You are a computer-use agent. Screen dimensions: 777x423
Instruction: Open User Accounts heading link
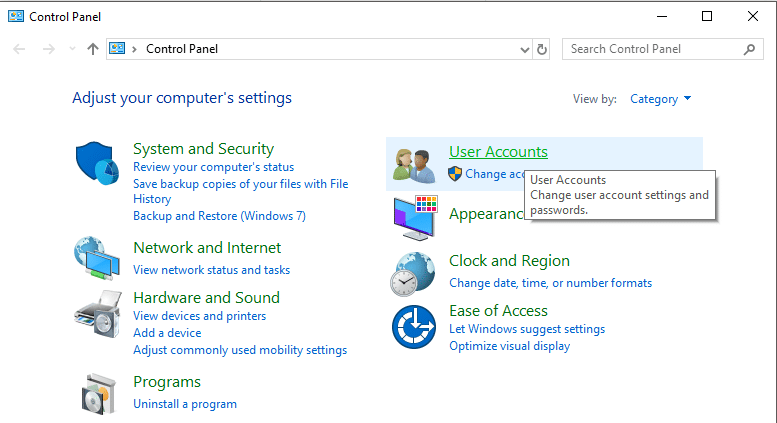(498, 152)
